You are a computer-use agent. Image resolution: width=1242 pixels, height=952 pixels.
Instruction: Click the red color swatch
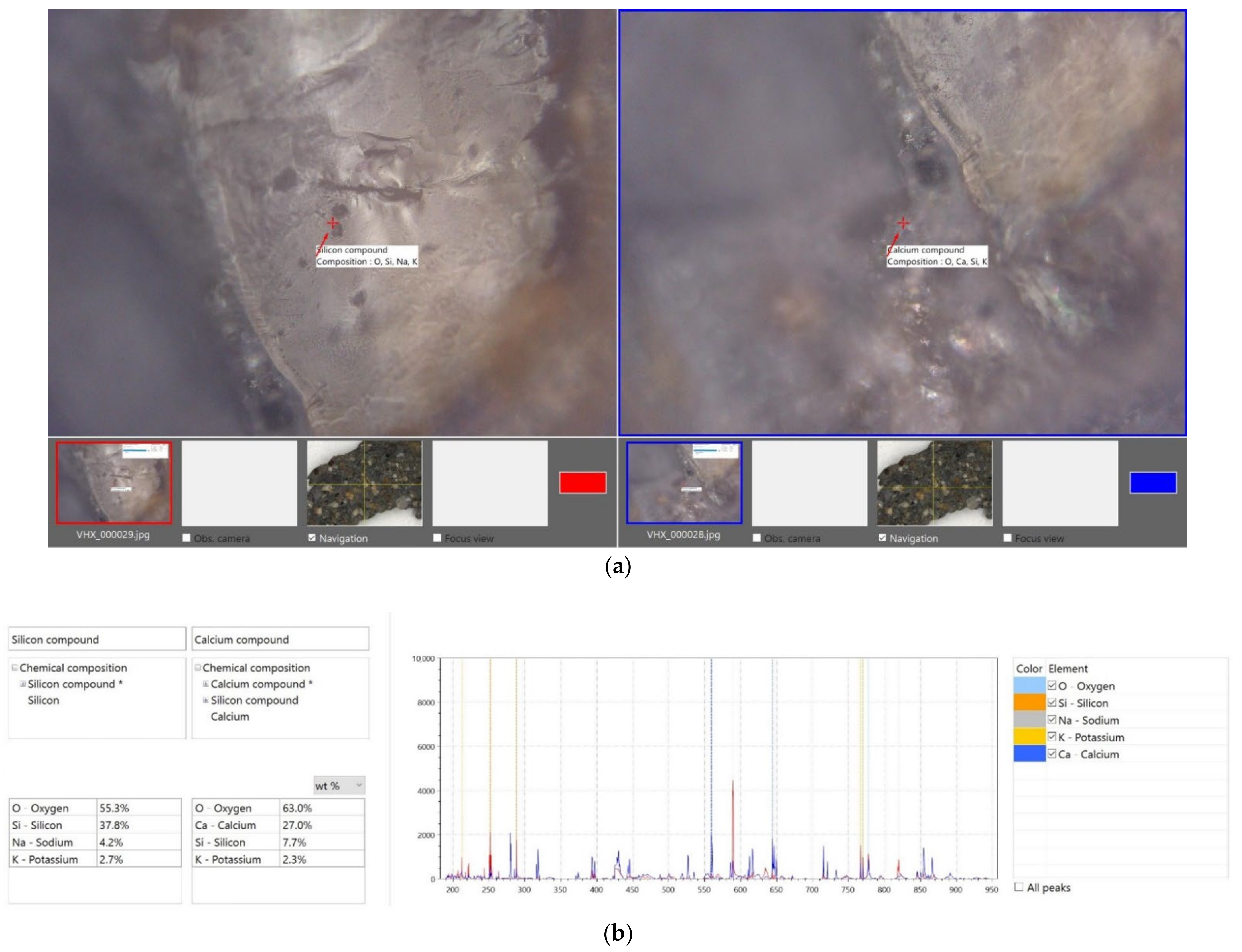582,482
